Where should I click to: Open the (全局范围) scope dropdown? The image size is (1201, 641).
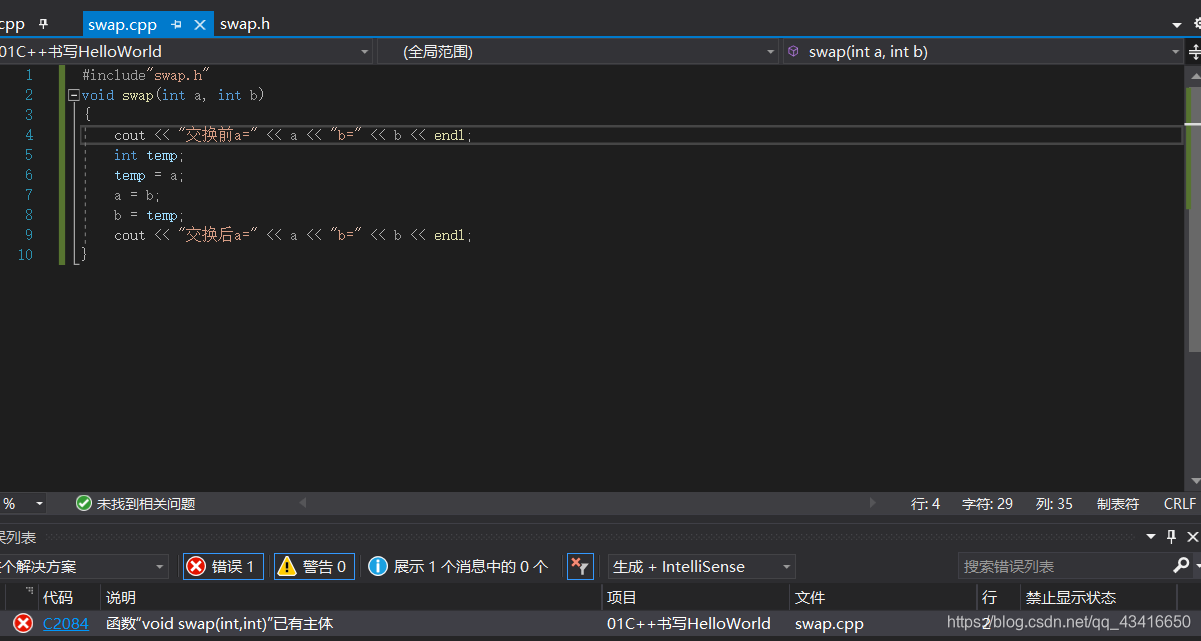(x=578, y=51)
